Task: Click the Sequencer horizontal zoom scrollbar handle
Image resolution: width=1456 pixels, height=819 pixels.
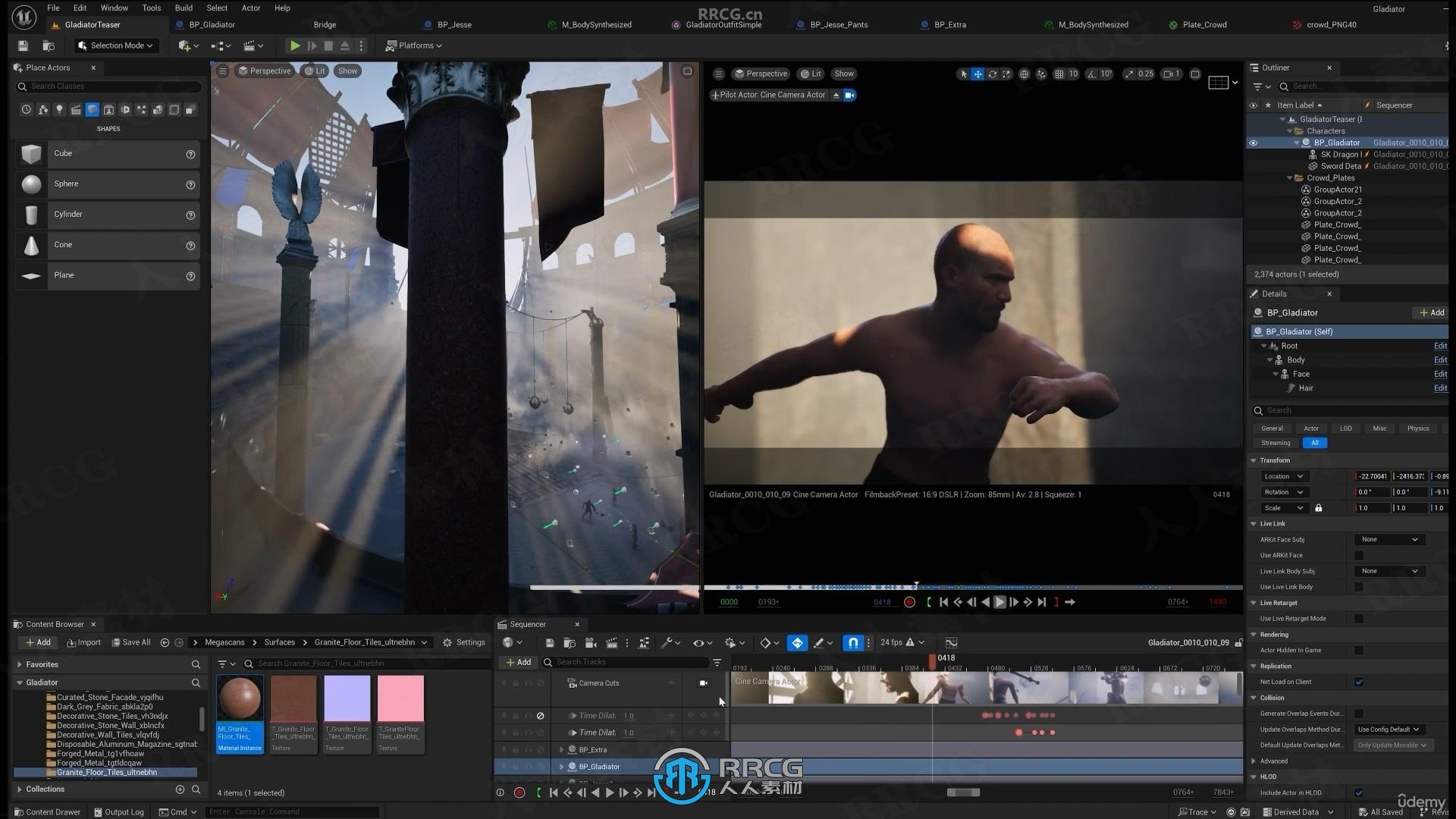Action: (963, 792)
